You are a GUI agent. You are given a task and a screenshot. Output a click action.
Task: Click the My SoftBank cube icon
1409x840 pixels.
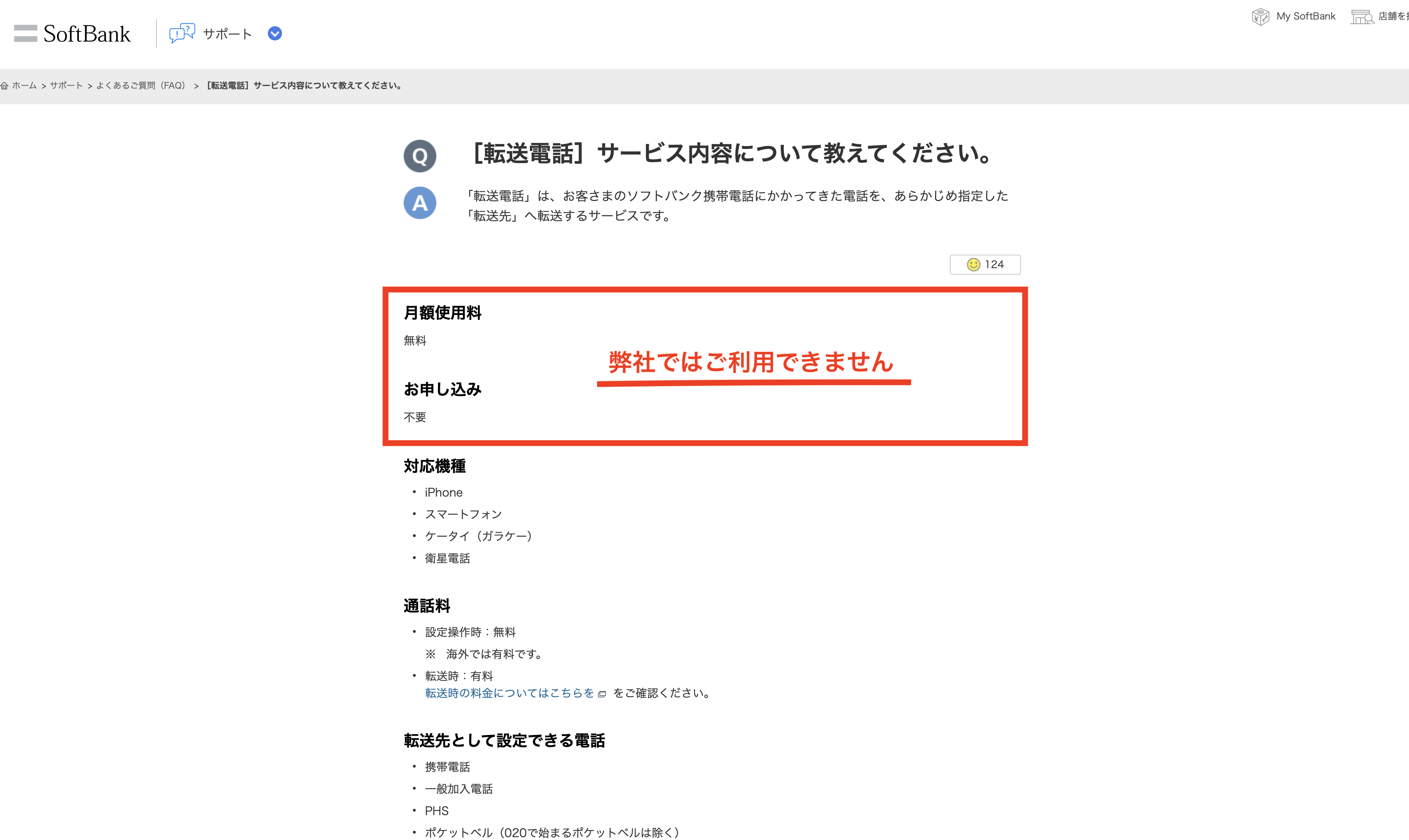click(x=1260, y=16)
